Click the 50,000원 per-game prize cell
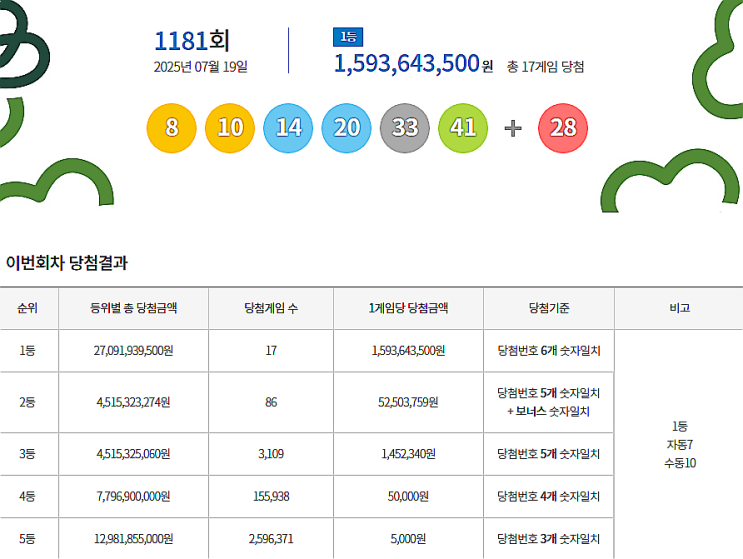Image resolution: width=743 pixels, height=559 pixels. pos(408,496)
